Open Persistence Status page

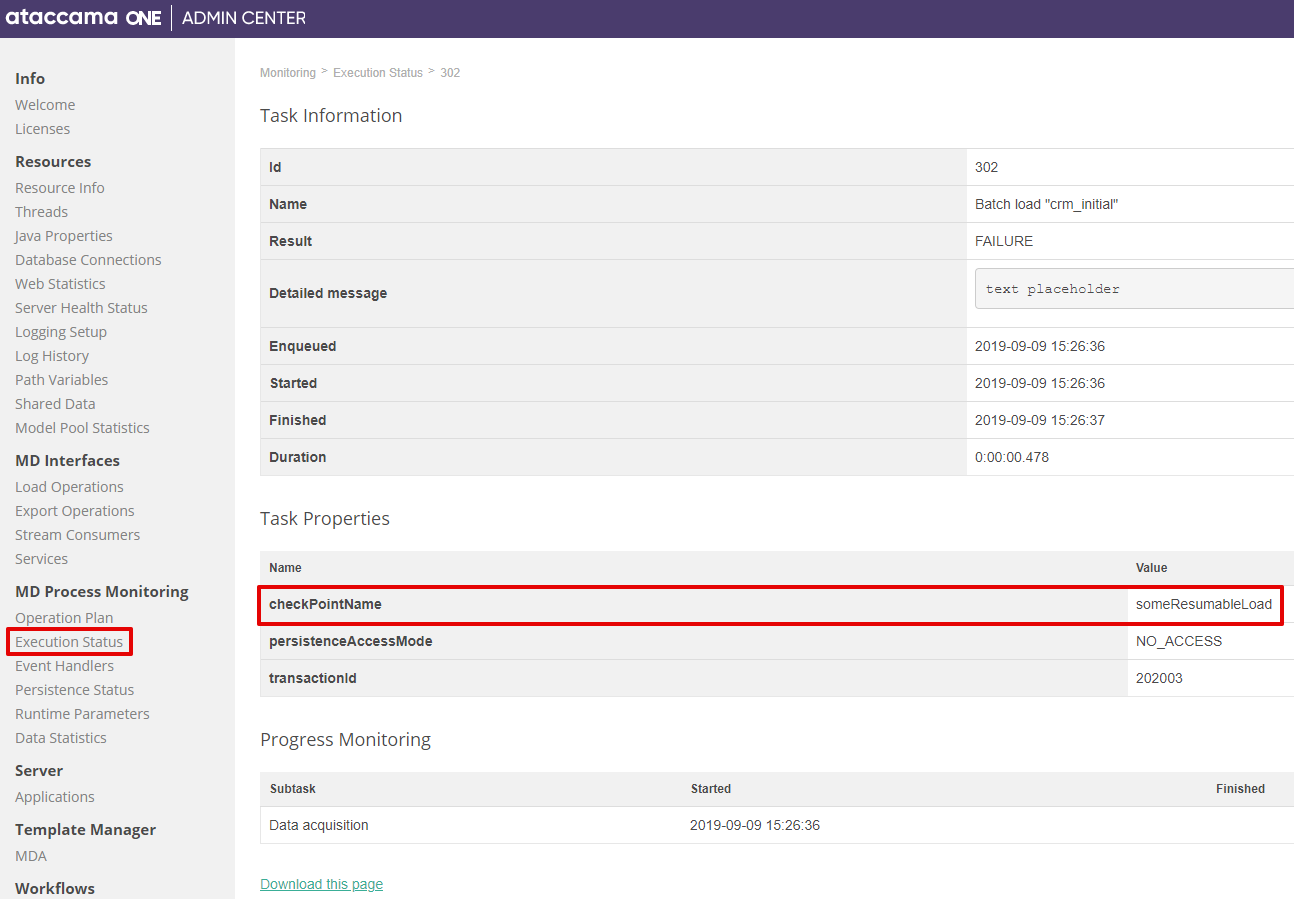point(74,690)
